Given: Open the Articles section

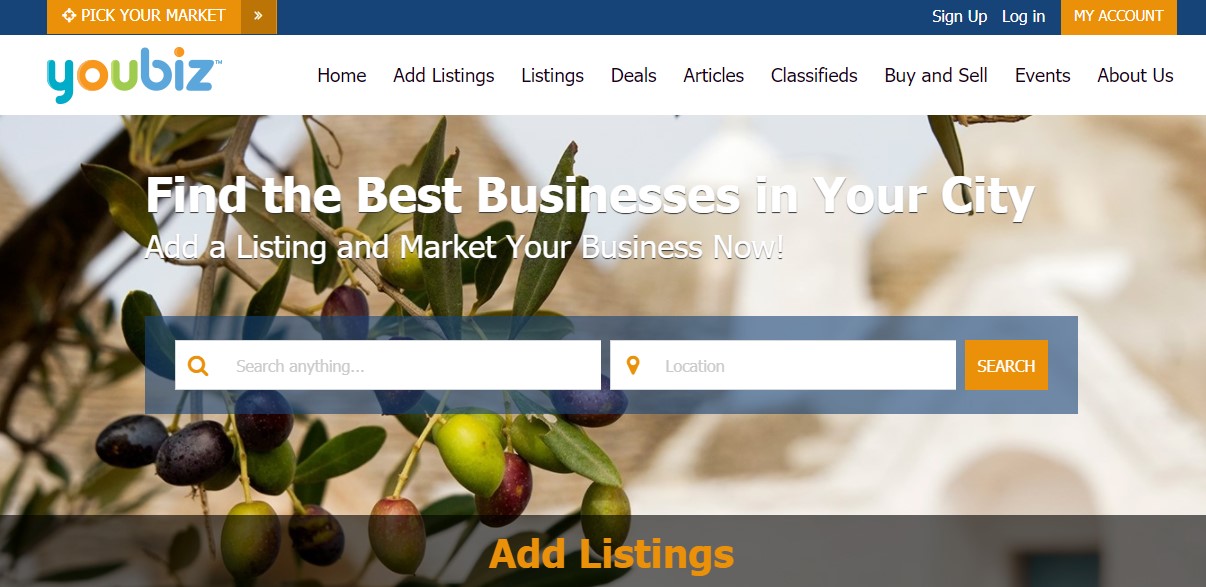Looking at the screenshot, I should coord(714,75).
